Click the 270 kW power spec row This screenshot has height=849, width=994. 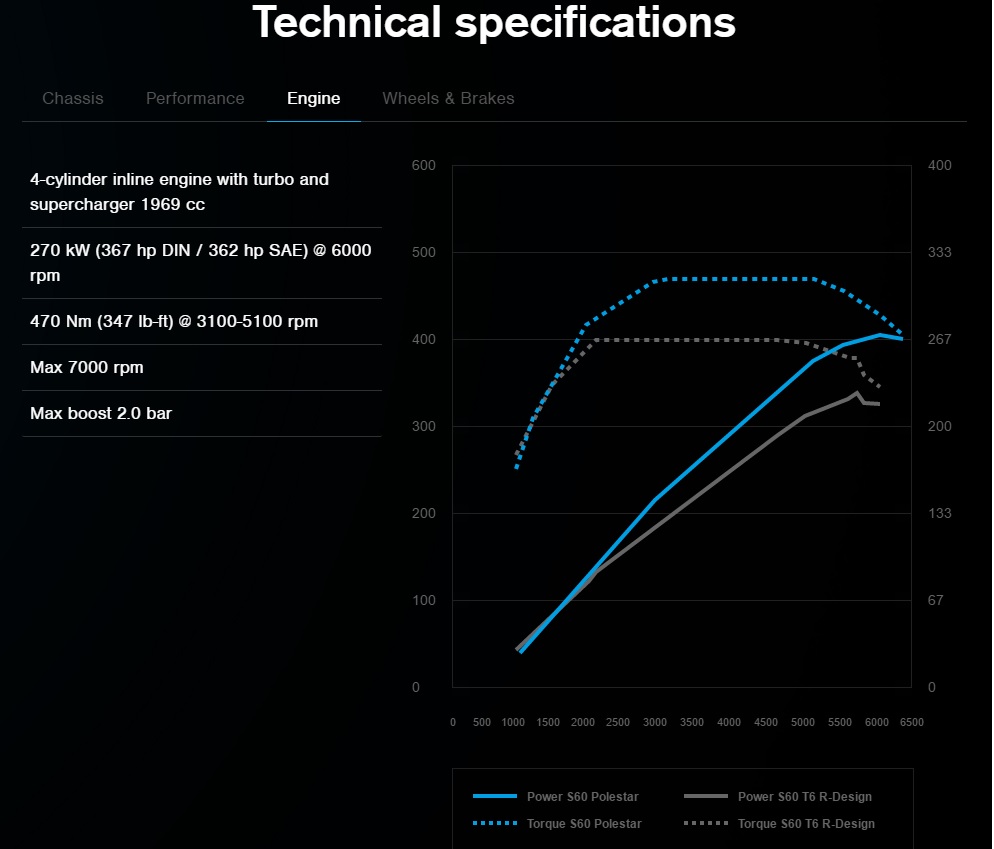click(202, 262)
